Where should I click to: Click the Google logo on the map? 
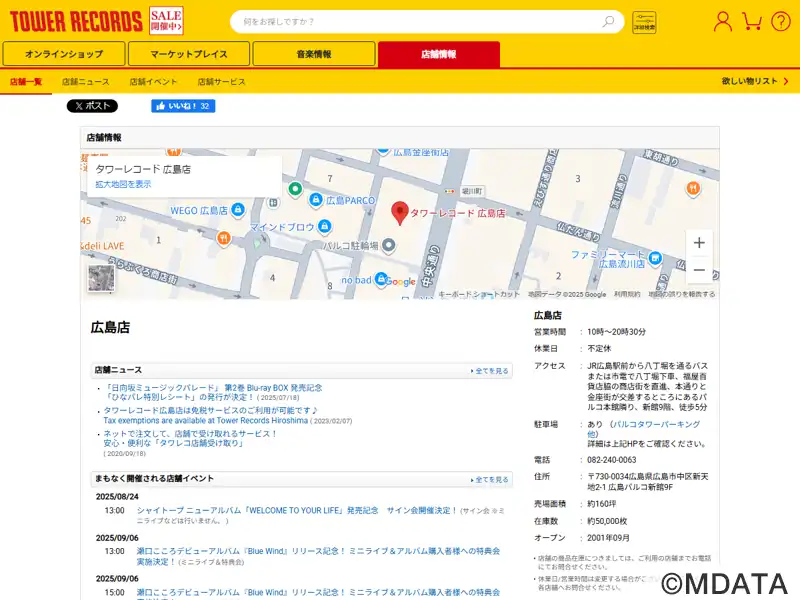[401, 281]
